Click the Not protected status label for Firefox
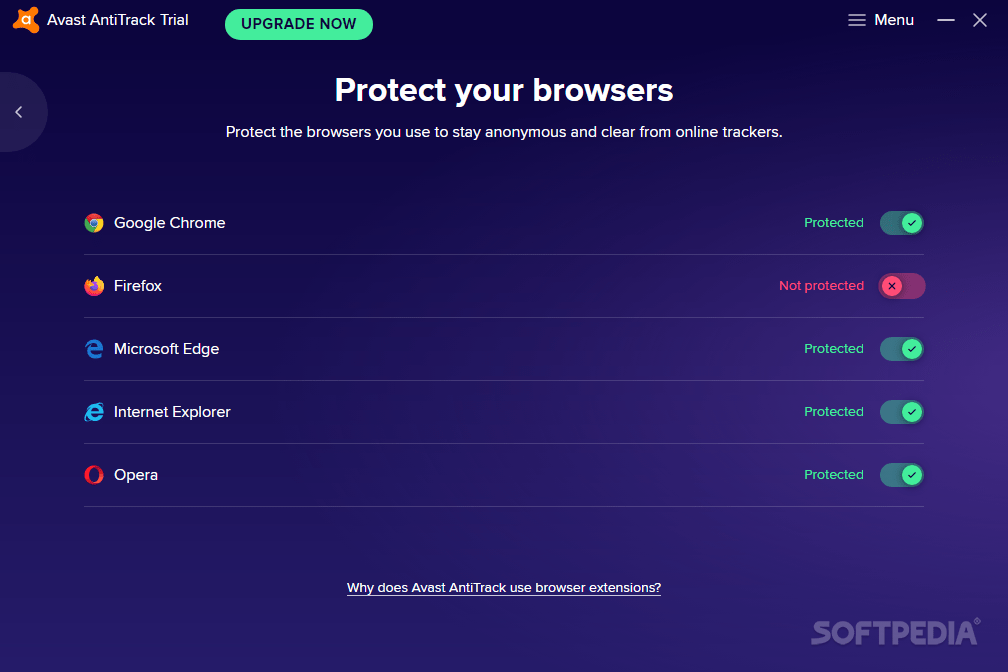The image size is (1008, 672). (821, 286)
